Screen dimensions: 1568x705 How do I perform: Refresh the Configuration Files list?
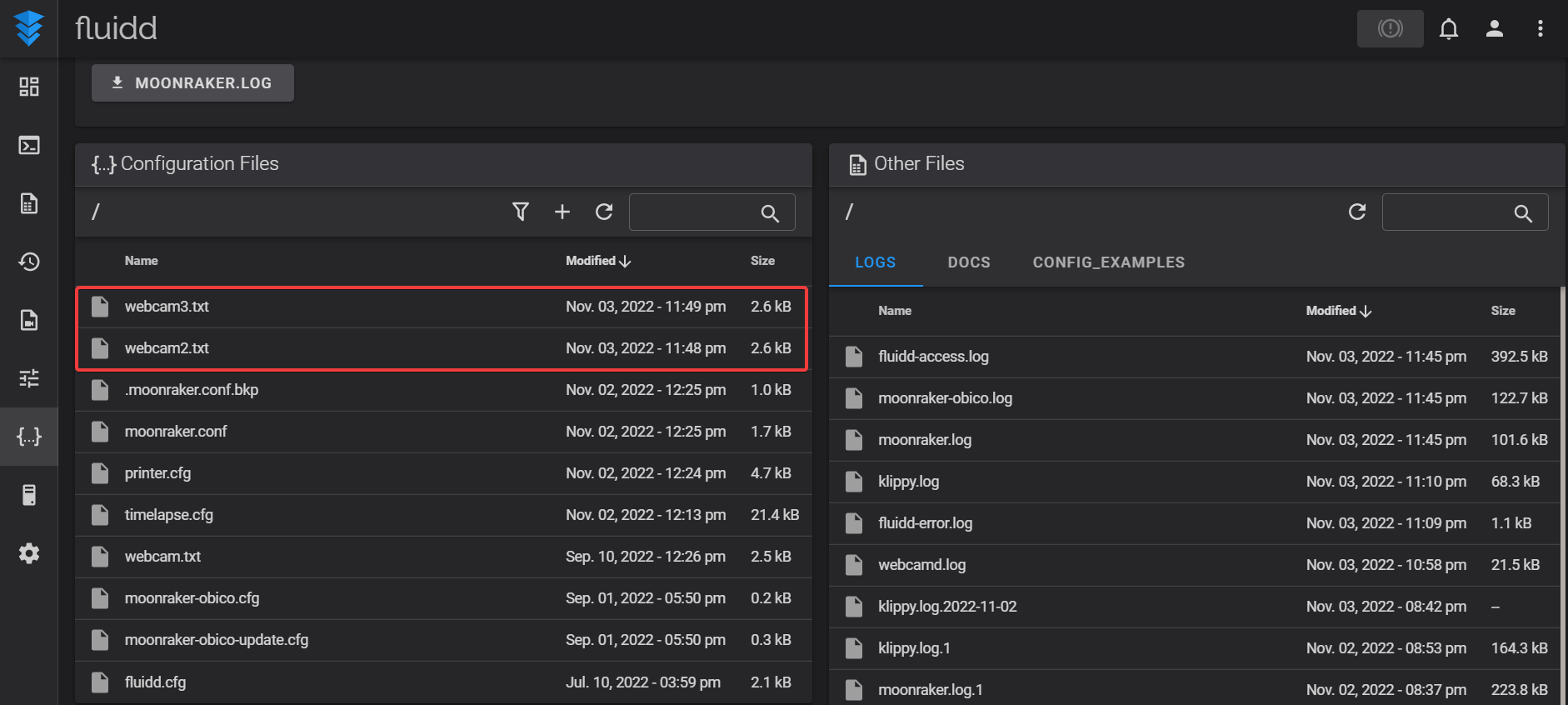(x=604, y=212)
